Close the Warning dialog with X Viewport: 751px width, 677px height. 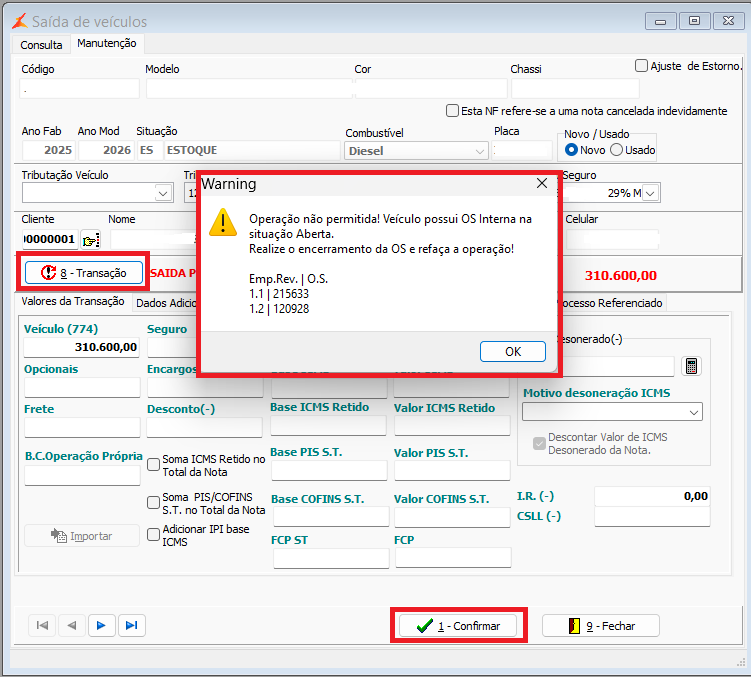(x=542, y=183)
